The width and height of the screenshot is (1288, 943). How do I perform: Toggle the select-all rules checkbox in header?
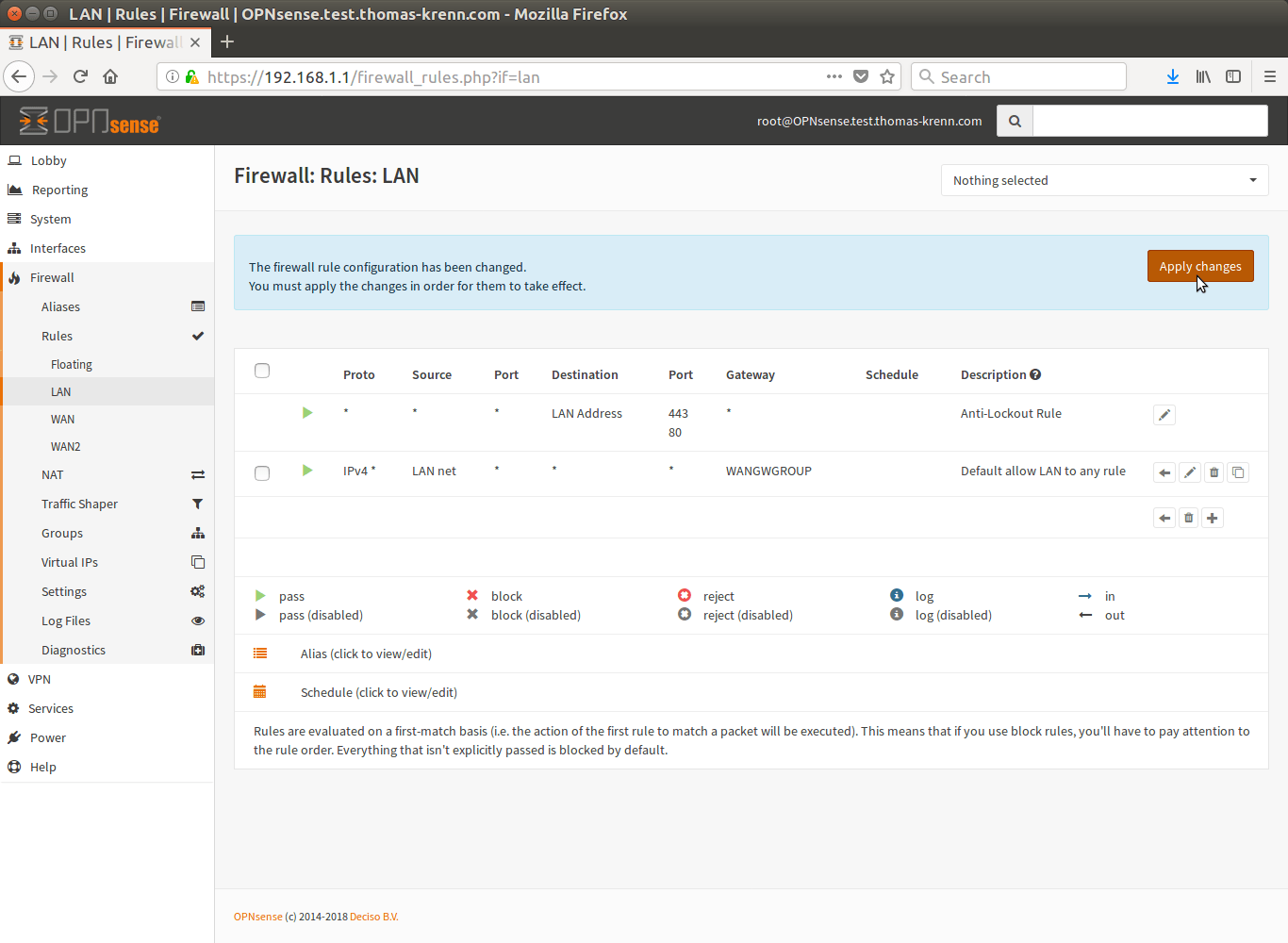[262, 371]
